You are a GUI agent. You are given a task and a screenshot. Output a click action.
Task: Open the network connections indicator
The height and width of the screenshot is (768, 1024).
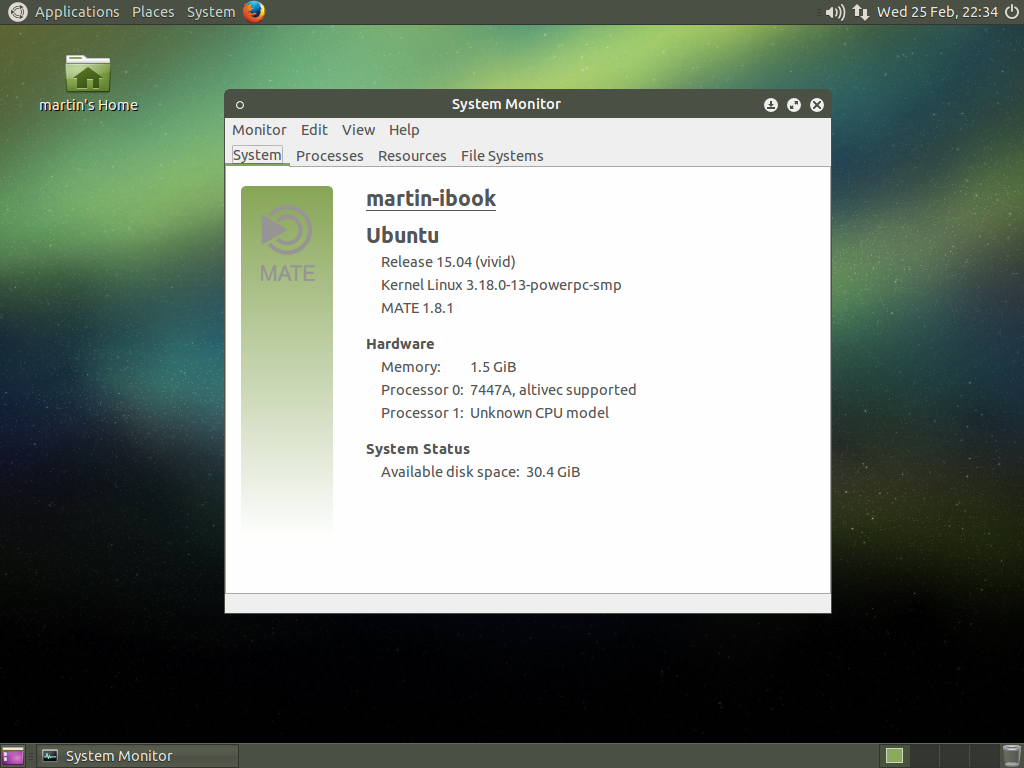click(x=860, y=12)
